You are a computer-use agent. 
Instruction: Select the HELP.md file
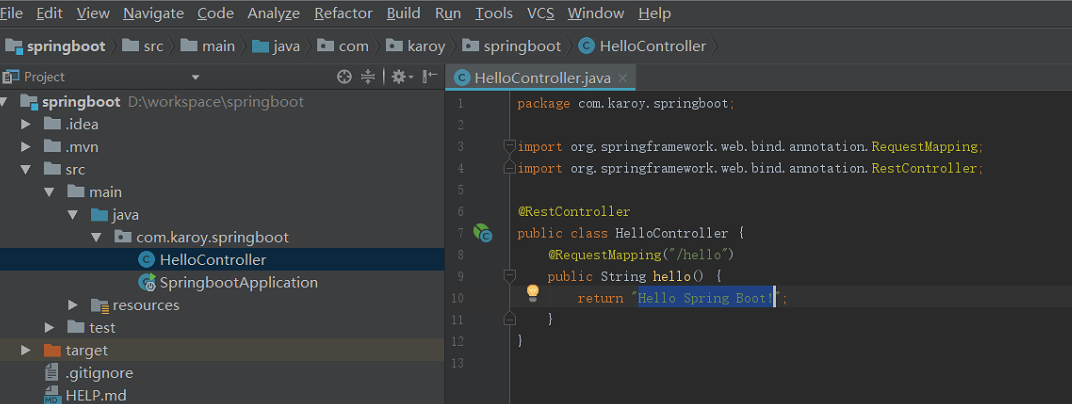click(222, 395)
